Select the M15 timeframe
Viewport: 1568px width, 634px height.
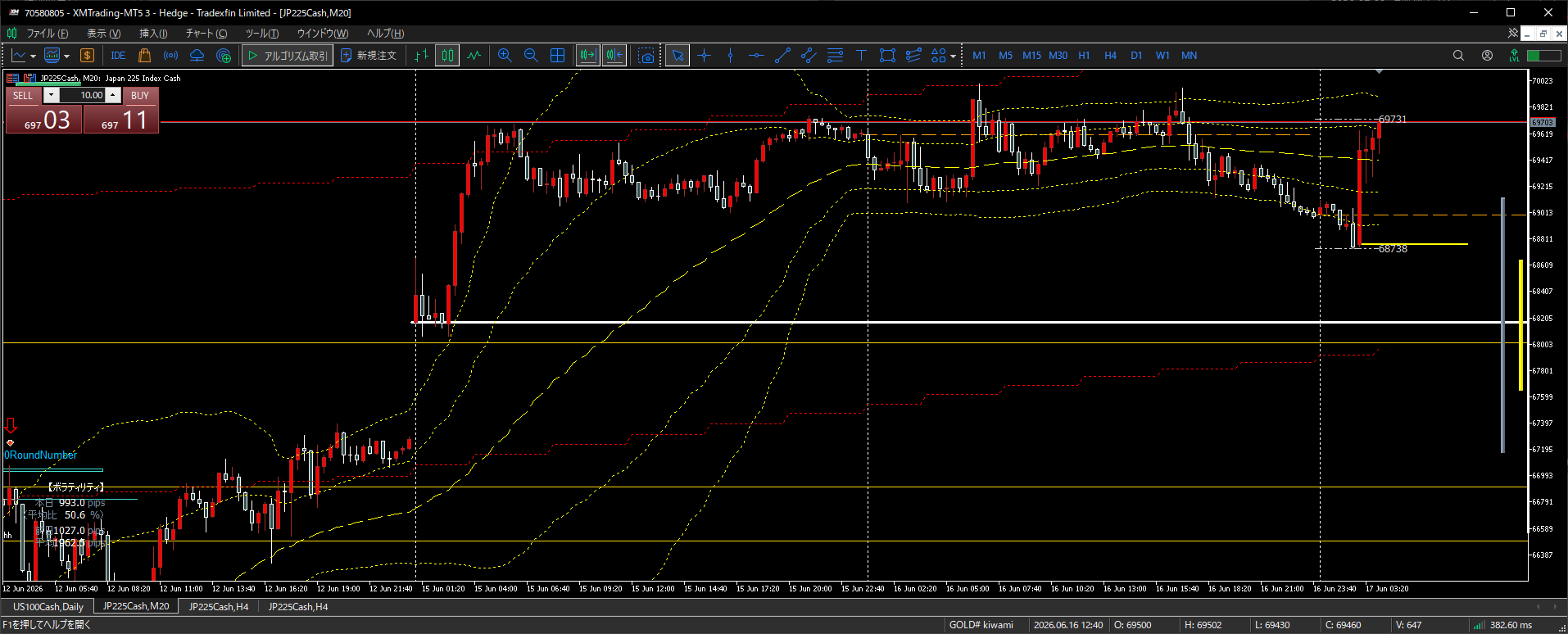1031,56
